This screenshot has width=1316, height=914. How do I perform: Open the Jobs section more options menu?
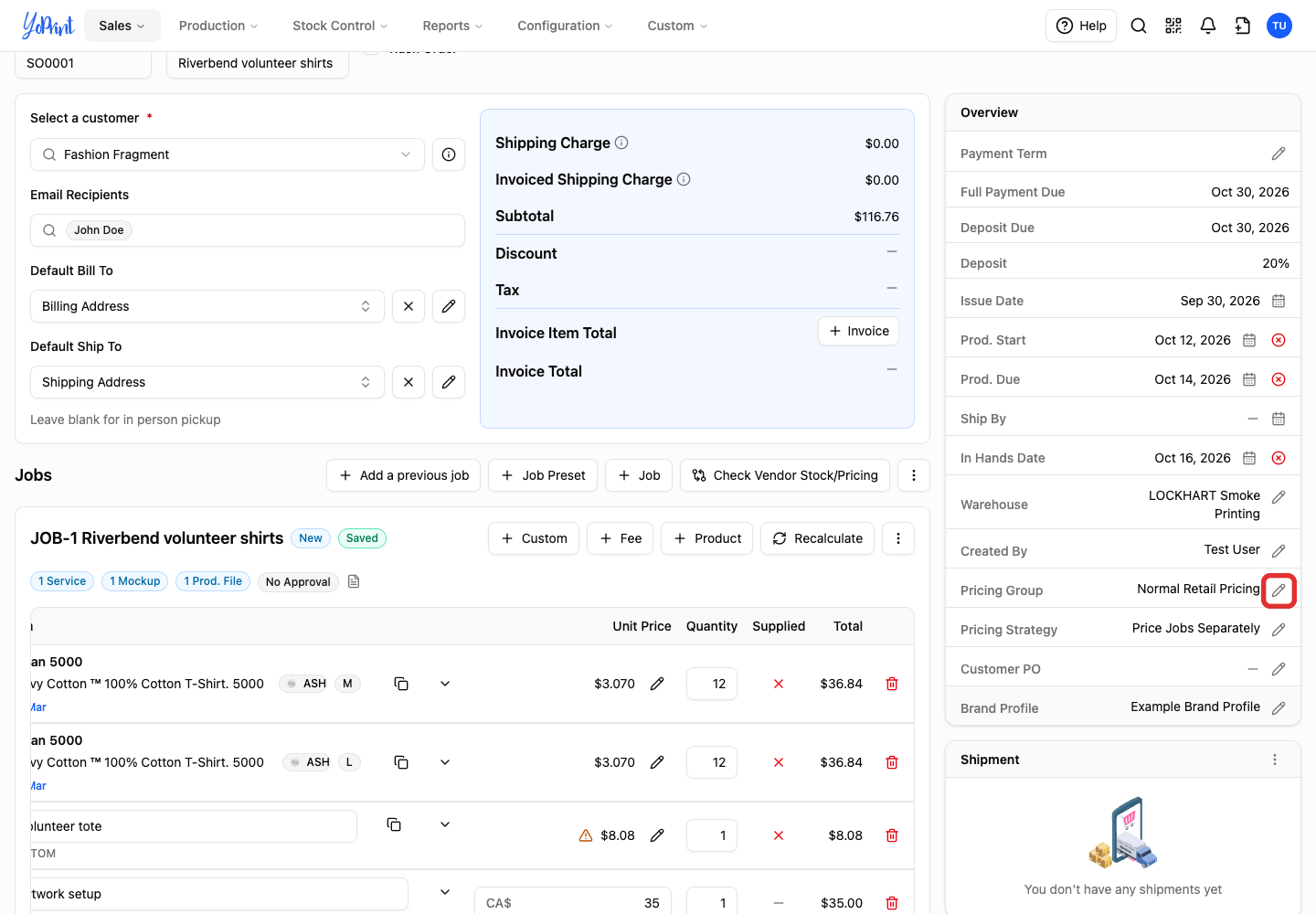coord(914,475)
